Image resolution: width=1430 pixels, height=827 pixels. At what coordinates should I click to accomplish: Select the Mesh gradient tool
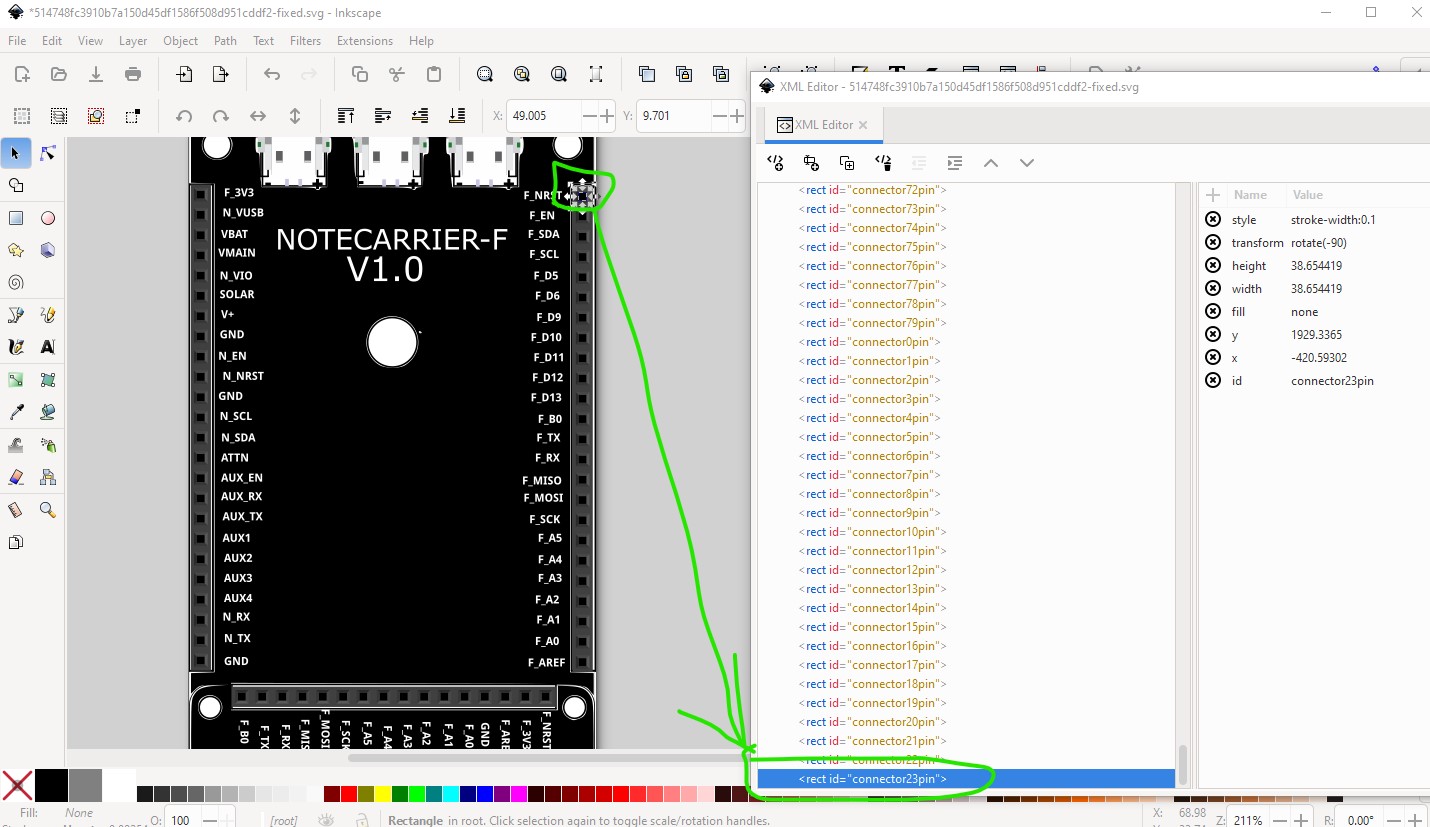click(x=47, y=380)
